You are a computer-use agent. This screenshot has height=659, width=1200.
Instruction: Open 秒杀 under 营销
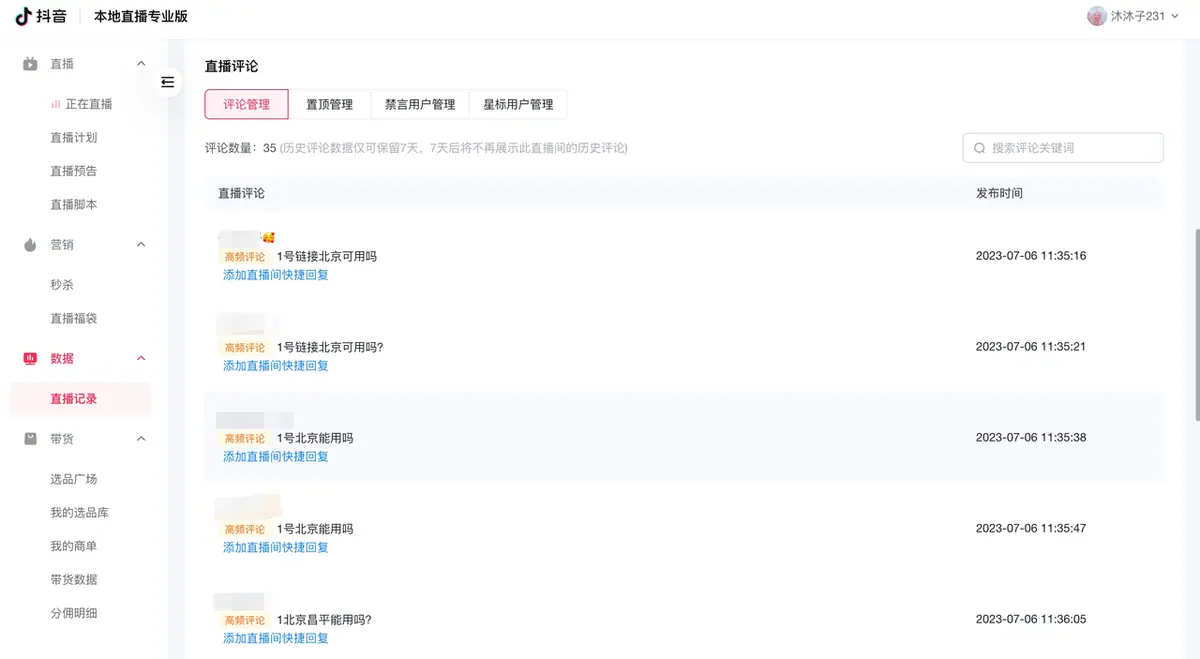[62, 285]
